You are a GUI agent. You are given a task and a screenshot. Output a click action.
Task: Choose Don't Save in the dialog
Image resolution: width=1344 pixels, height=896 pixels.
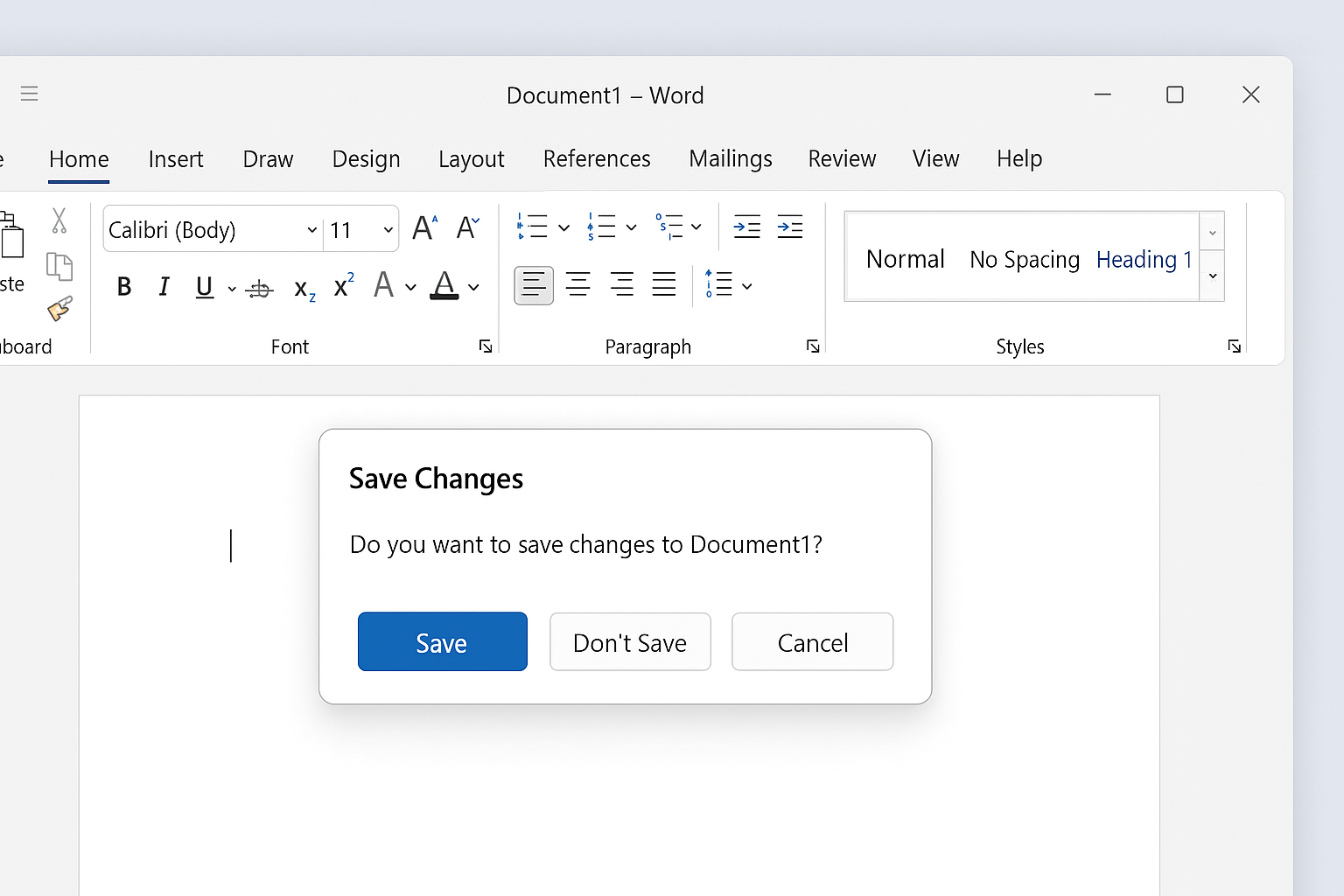point(630,642)
